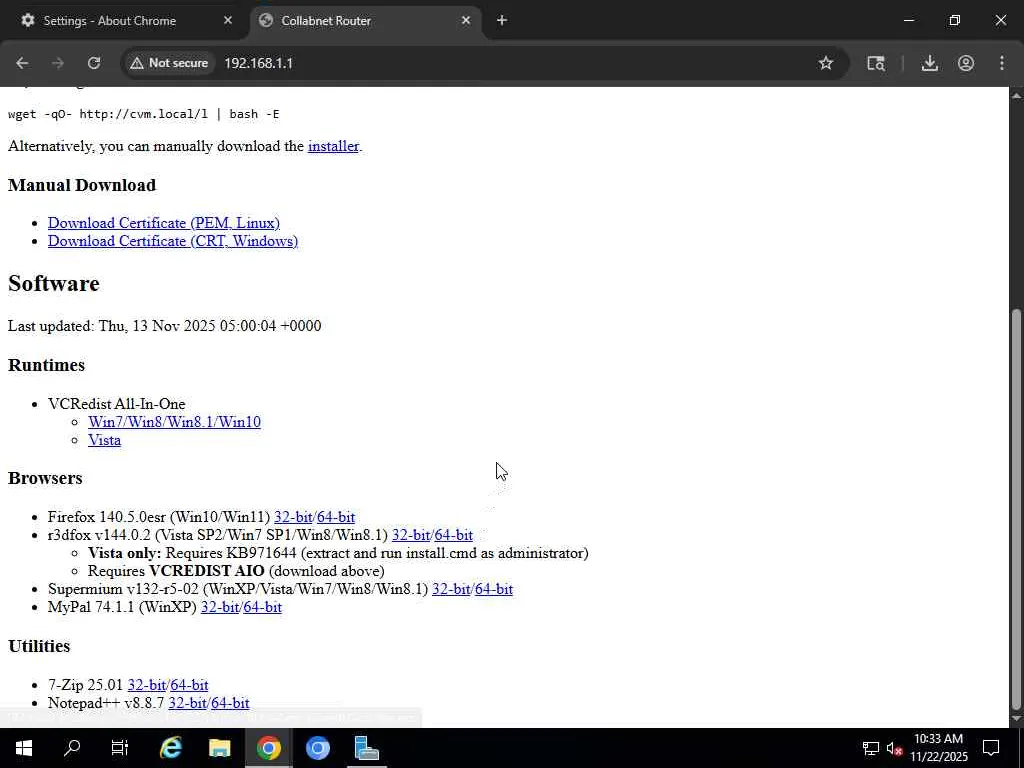This screenshot has height=768, width=1024.
Task: Open the network tray icon
Action: (871, 748)
